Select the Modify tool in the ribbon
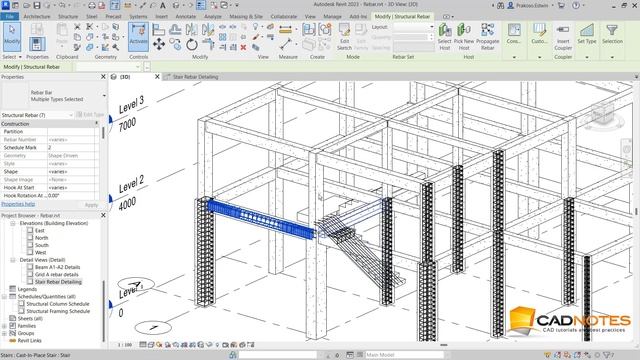The image size is (640, 360). coord(12,36)
